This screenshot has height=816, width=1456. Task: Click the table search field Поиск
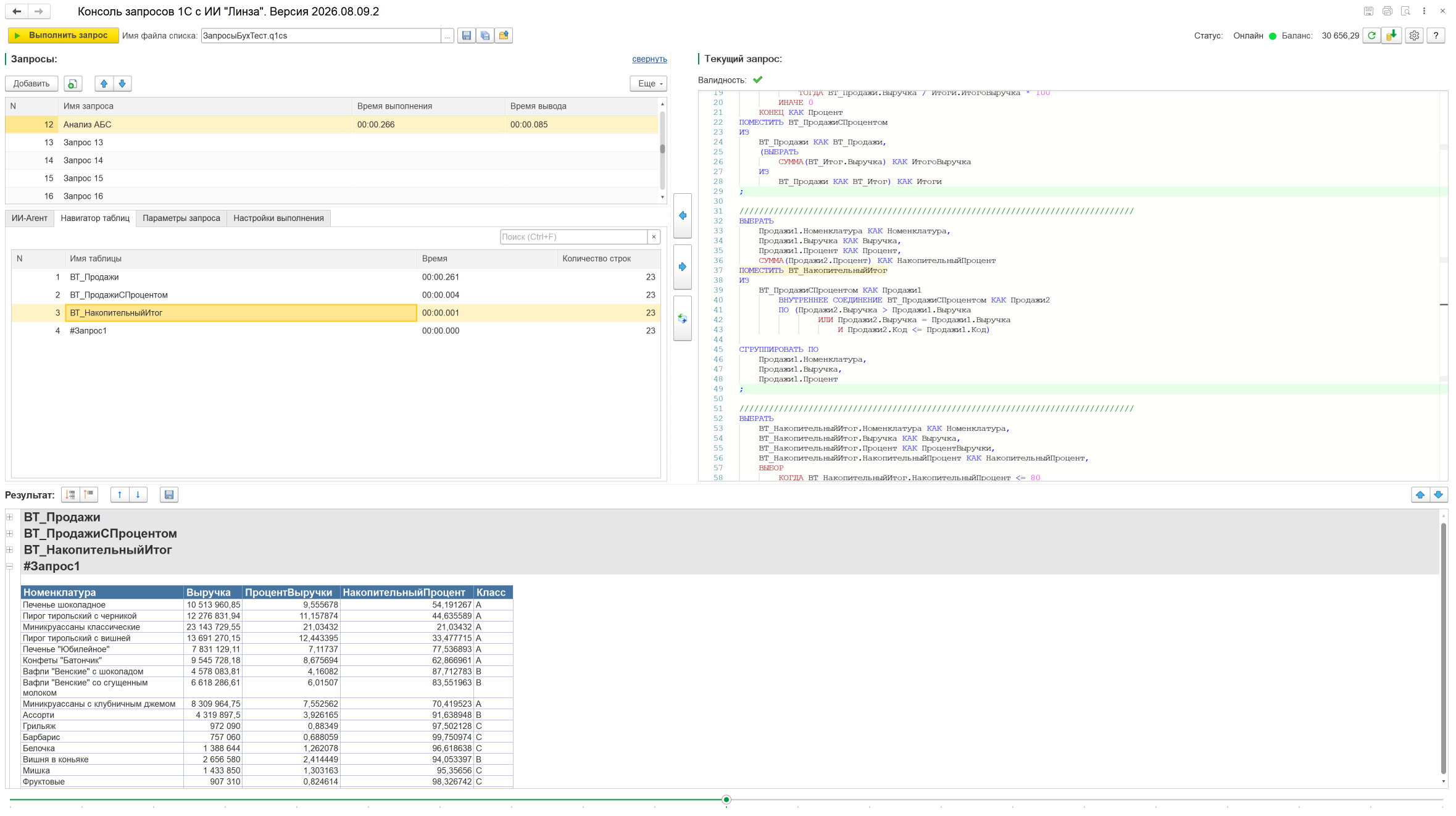(x=573, y=237)
